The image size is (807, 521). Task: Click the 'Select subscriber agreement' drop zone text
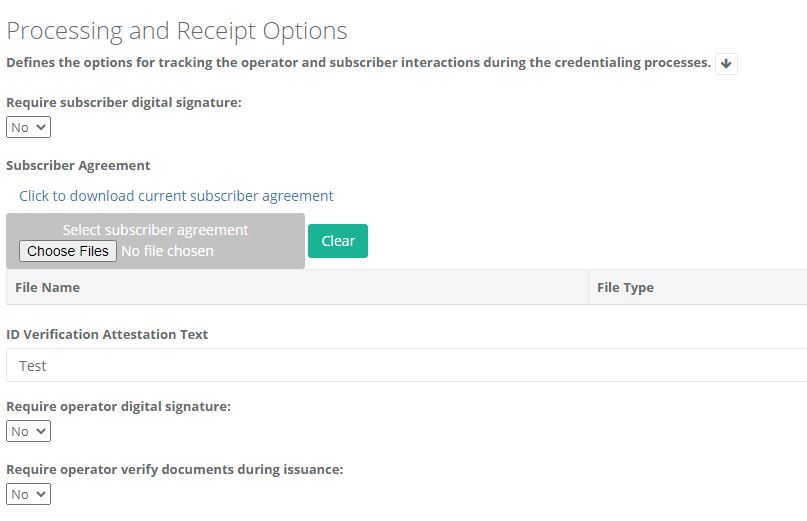point(155,230)
